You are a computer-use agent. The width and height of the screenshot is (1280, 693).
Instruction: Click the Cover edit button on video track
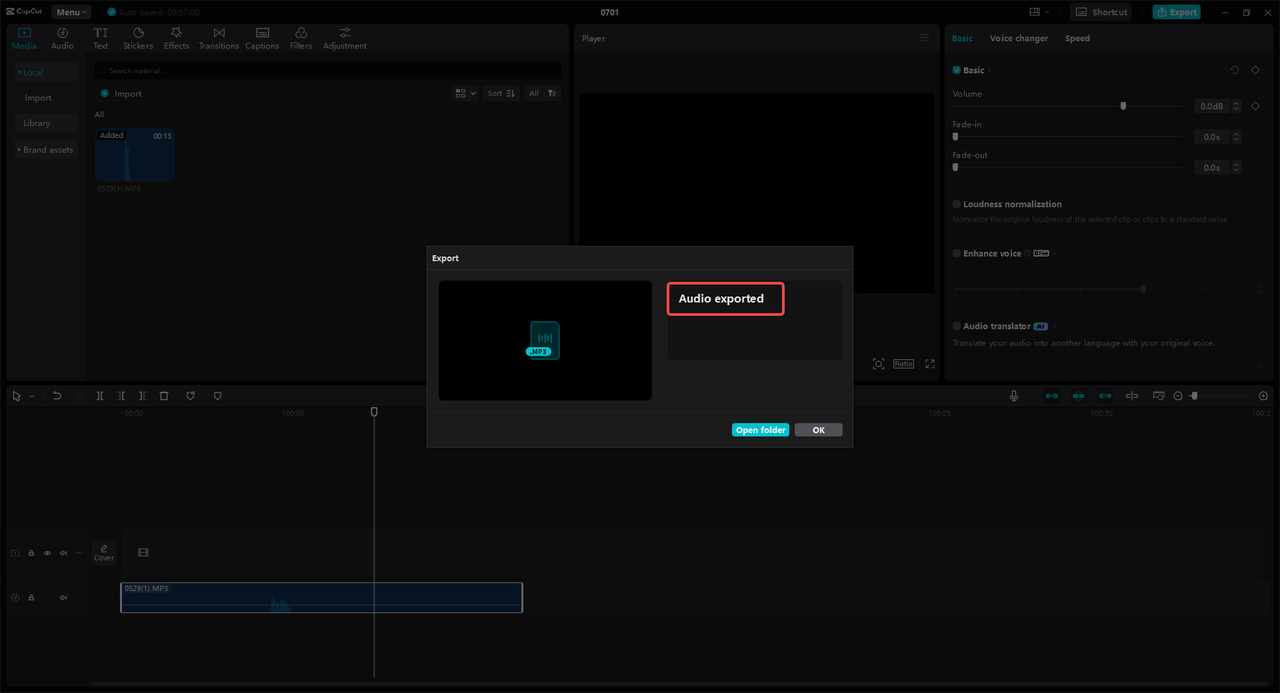click(104, 553)
